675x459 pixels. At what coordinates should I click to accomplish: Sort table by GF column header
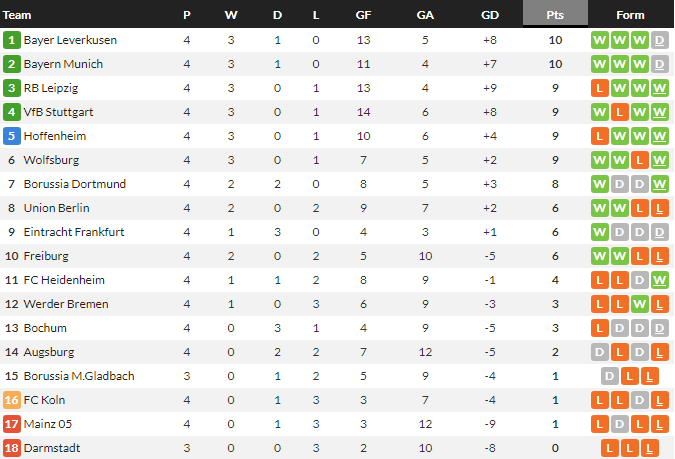[363, 15]
